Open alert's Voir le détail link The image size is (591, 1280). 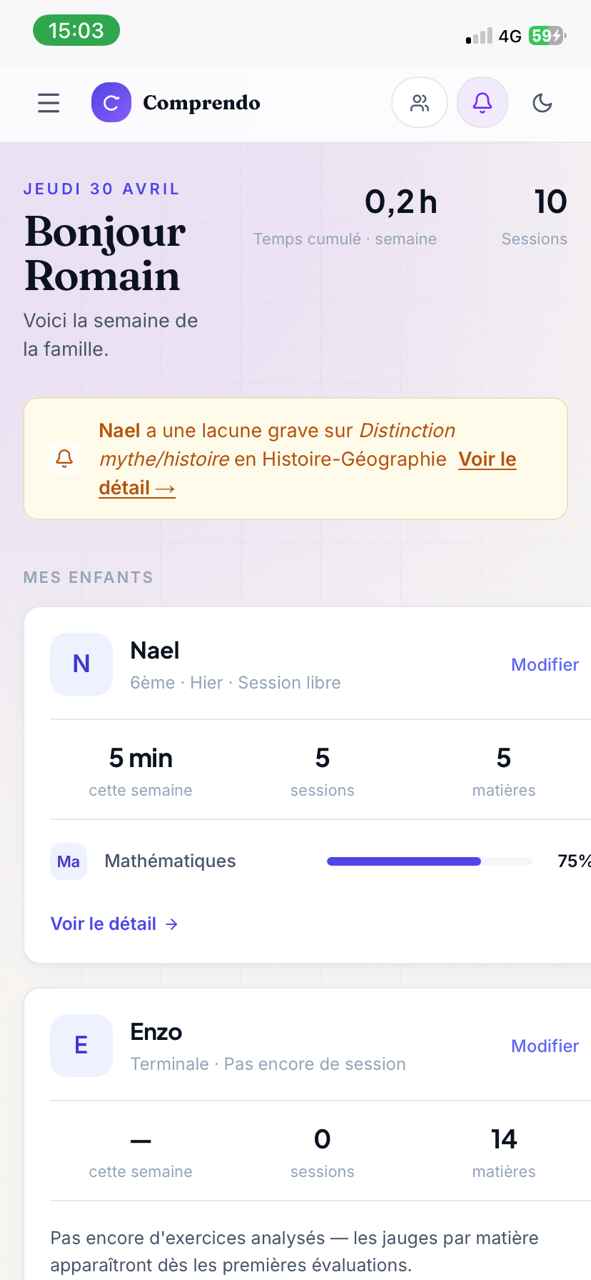[x=308, y=474]
